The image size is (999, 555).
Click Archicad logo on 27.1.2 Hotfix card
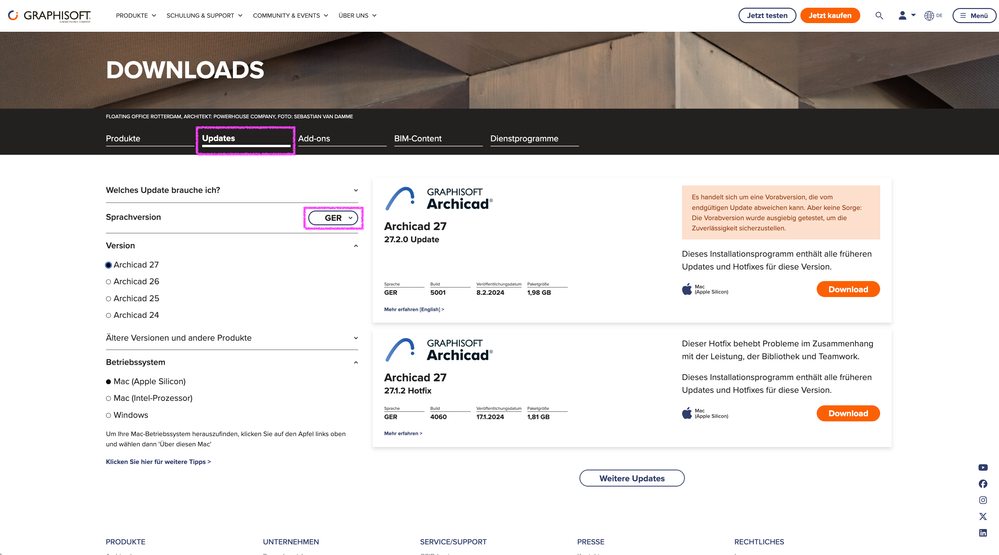coord(438,349)
